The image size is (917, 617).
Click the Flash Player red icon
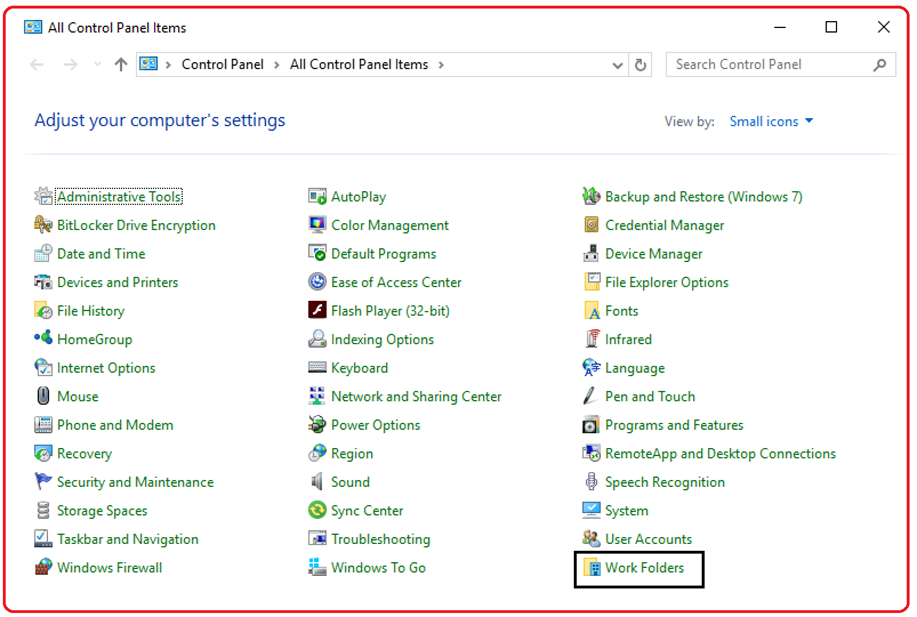point(317,310)
